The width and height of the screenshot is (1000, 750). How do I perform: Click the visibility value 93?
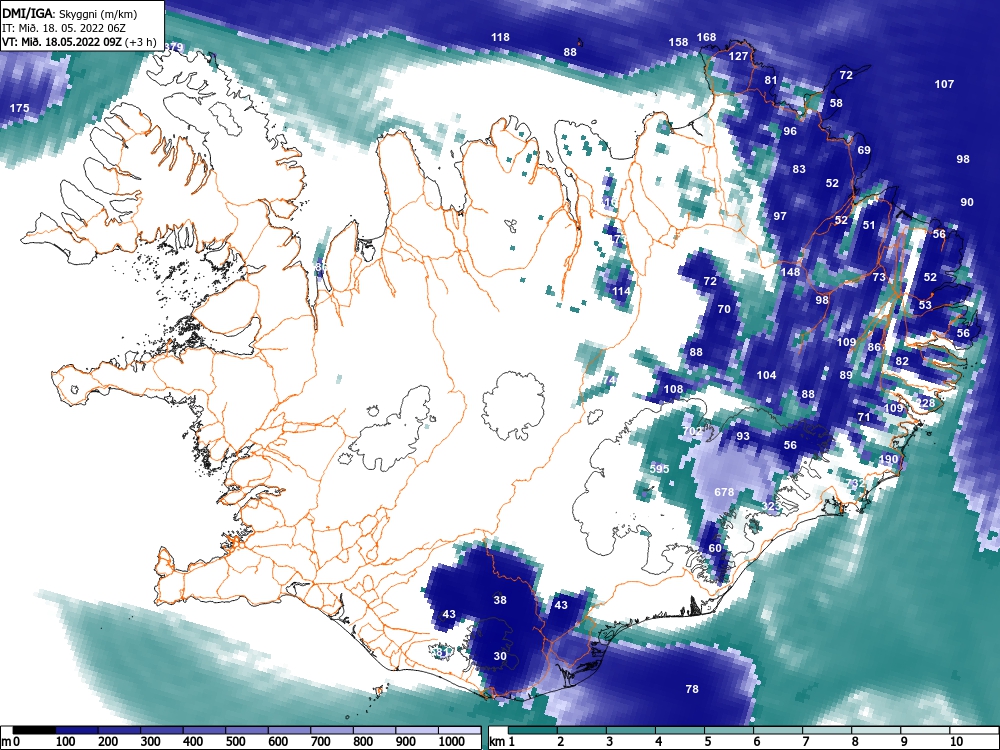pyautogui.click(x=743, y=437)
